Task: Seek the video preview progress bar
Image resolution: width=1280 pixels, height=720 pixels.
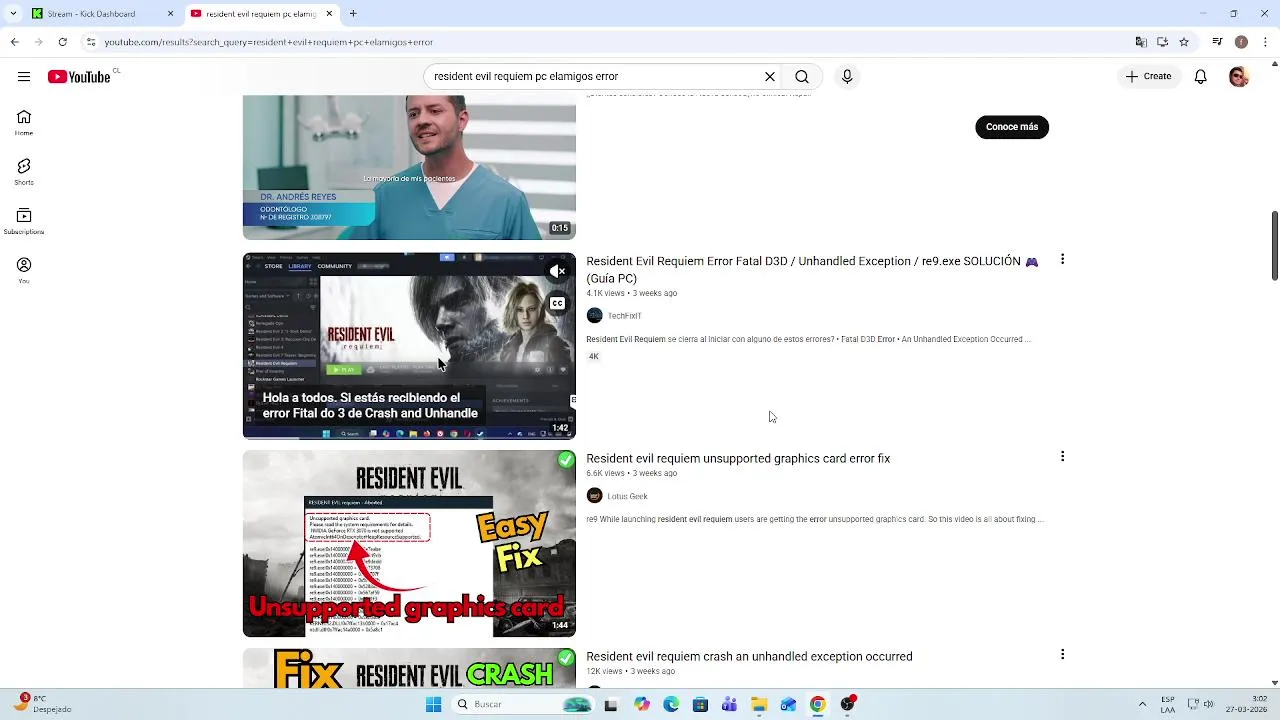Action: (x=409, y=438)
